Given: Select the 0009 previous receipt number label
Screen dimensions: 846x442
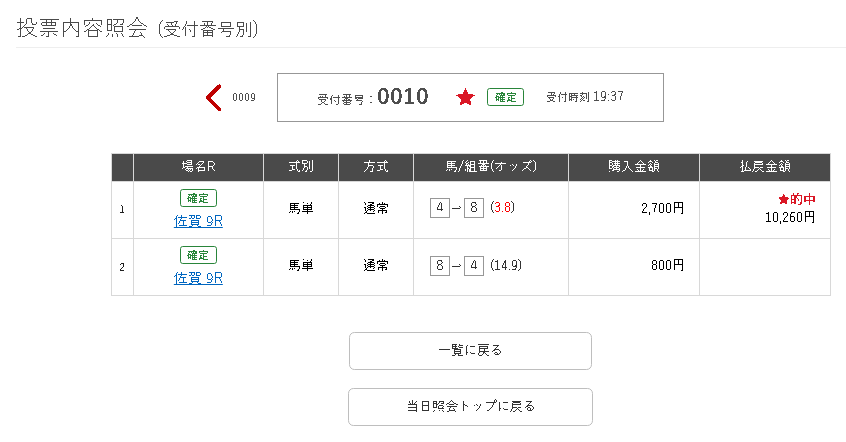Looking at the screenshot, I should pyautogui.click(x=244, y=97).
